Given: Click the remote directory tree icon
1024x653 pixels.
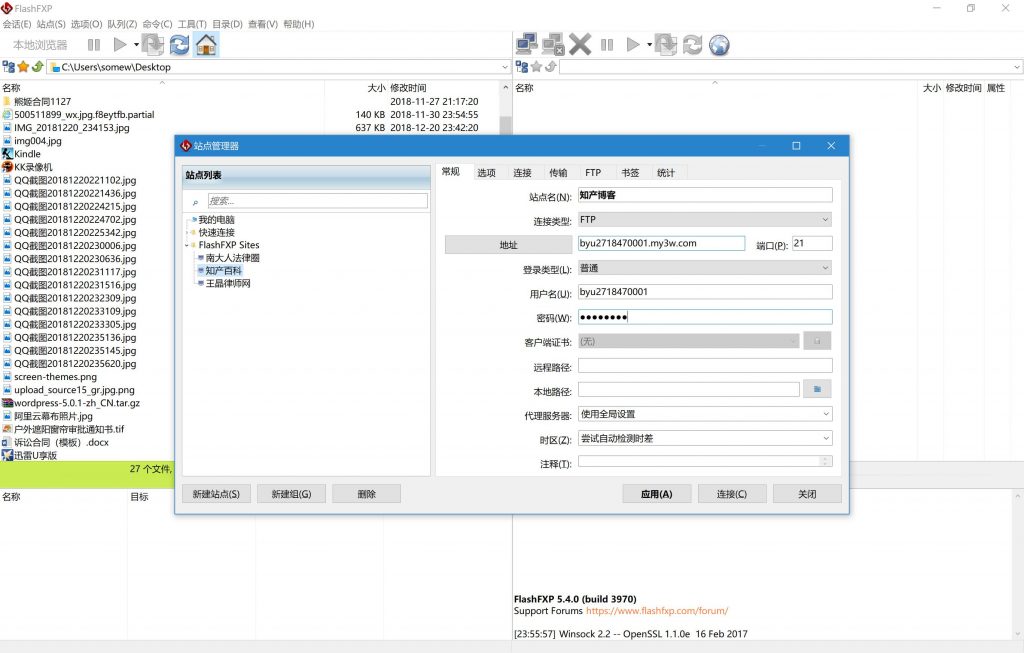Looking at the screenshot, I should click(x=522, y=67).
